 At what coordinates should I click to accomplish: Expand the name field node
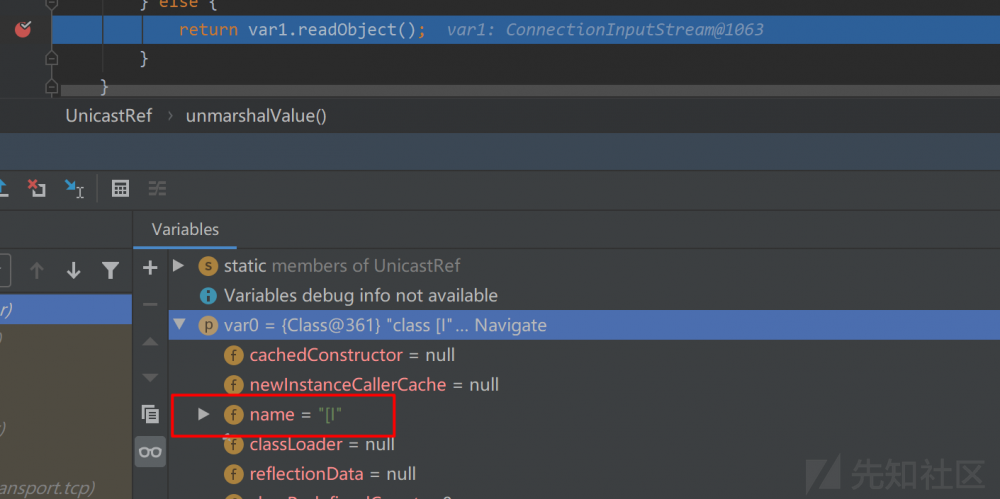(x=204, y=414)
